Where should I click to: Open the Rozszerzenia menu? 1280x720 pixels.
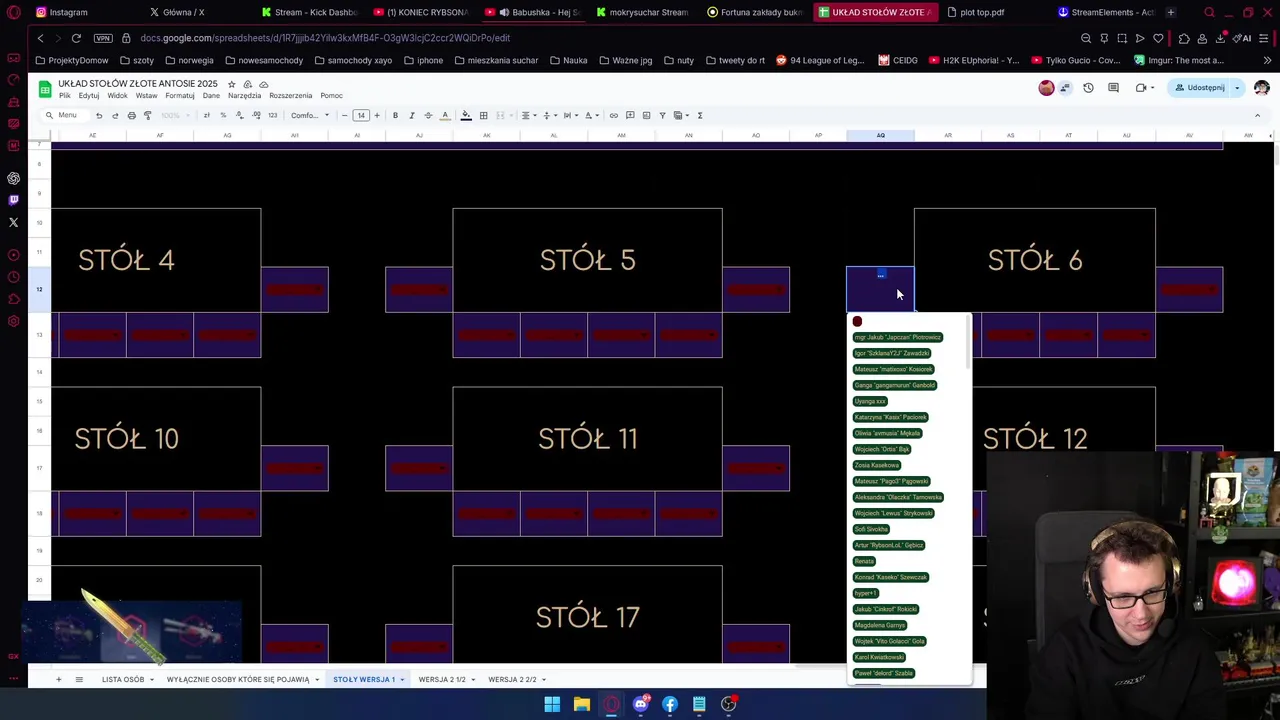point(290,96)
